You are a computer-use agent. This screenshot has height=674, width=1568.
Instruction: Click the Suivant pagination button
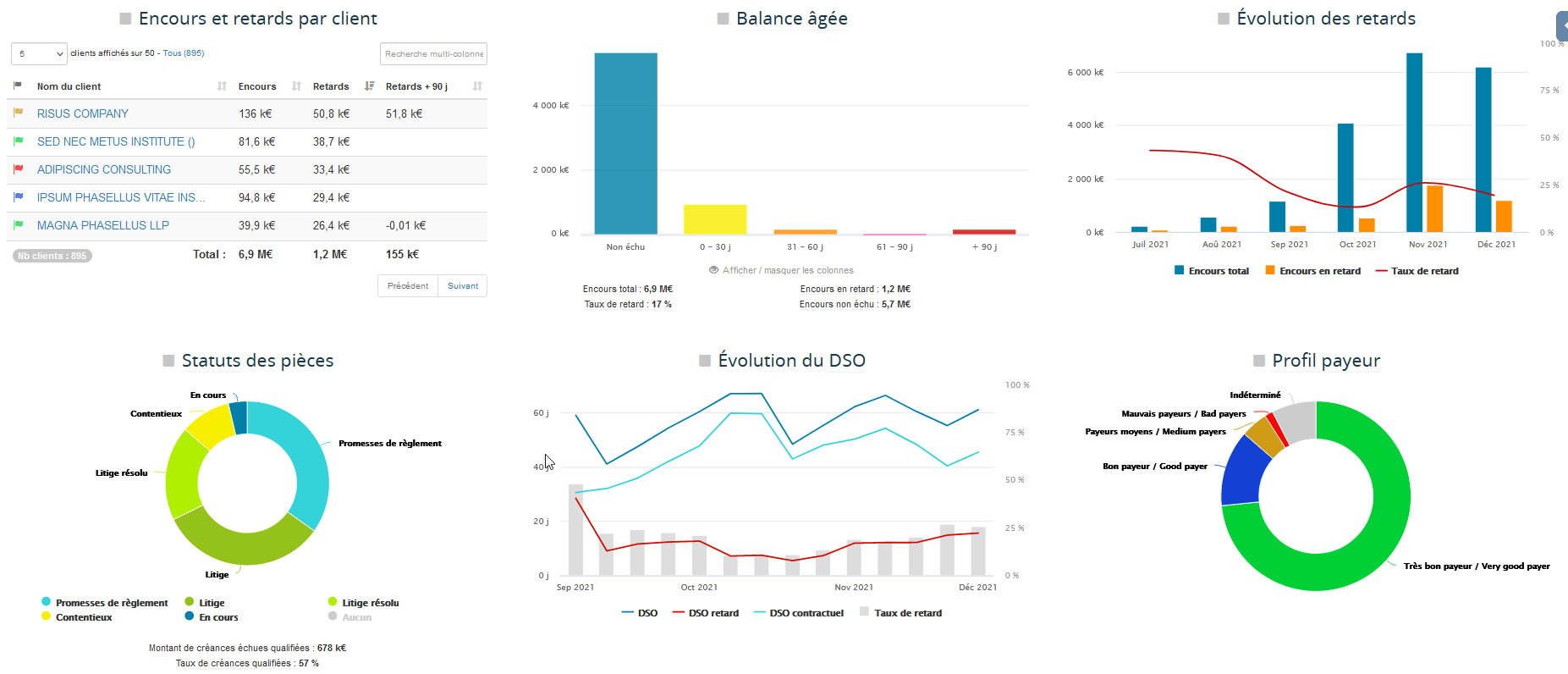(x=462, y=286)
